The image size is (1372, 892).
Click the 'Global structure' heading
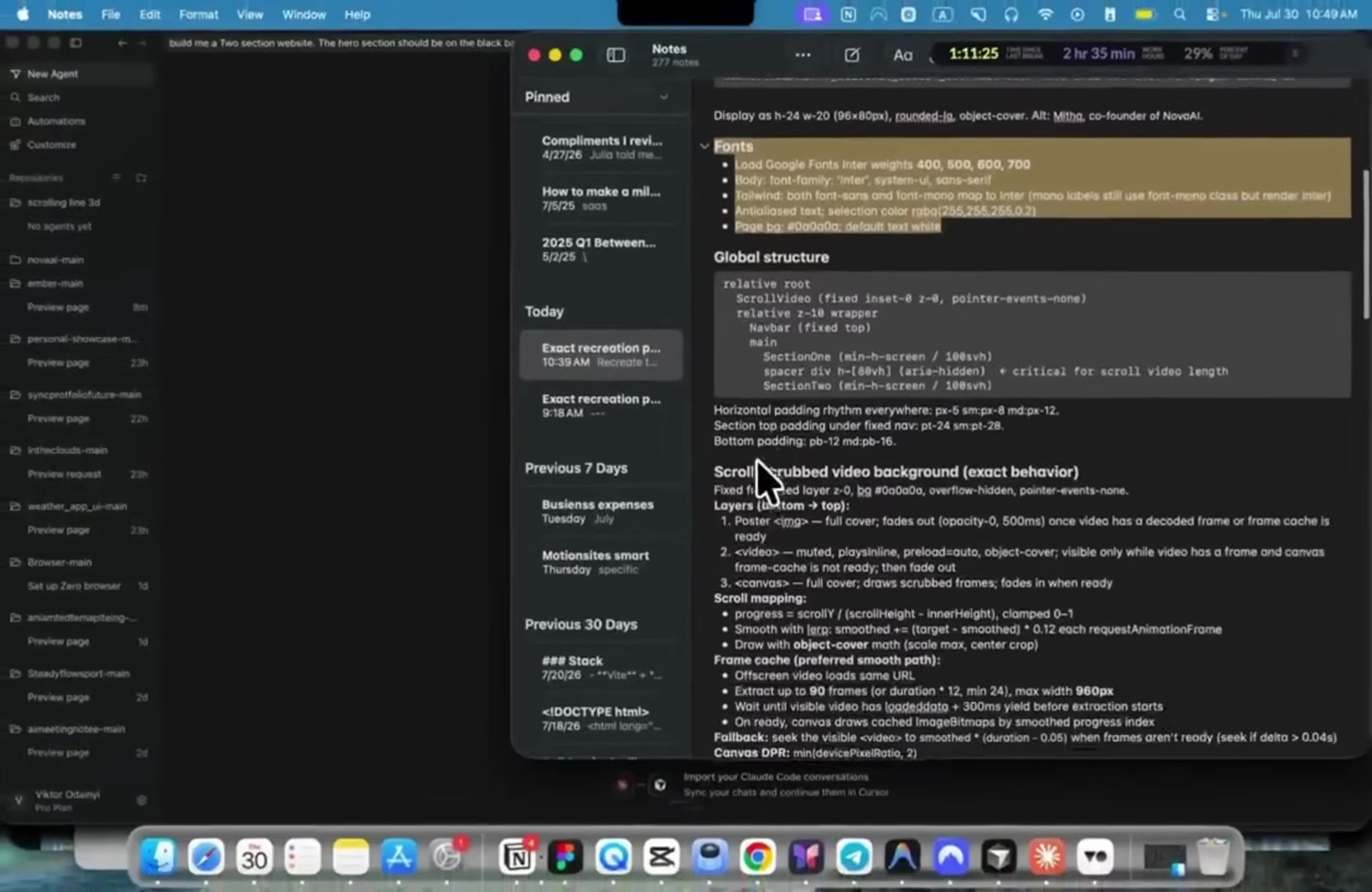(771, 258)
